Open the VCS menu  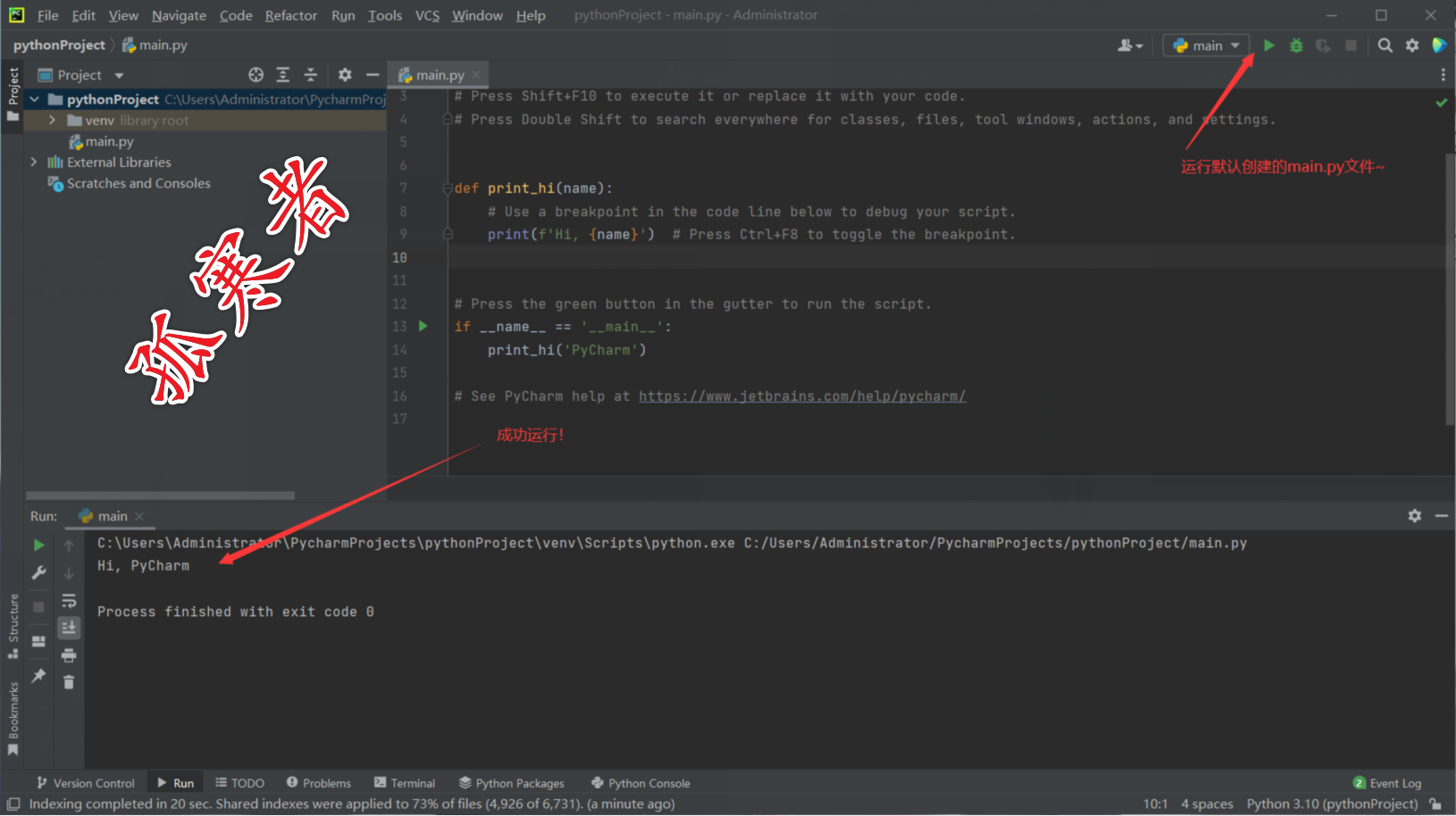coord(427,15)
